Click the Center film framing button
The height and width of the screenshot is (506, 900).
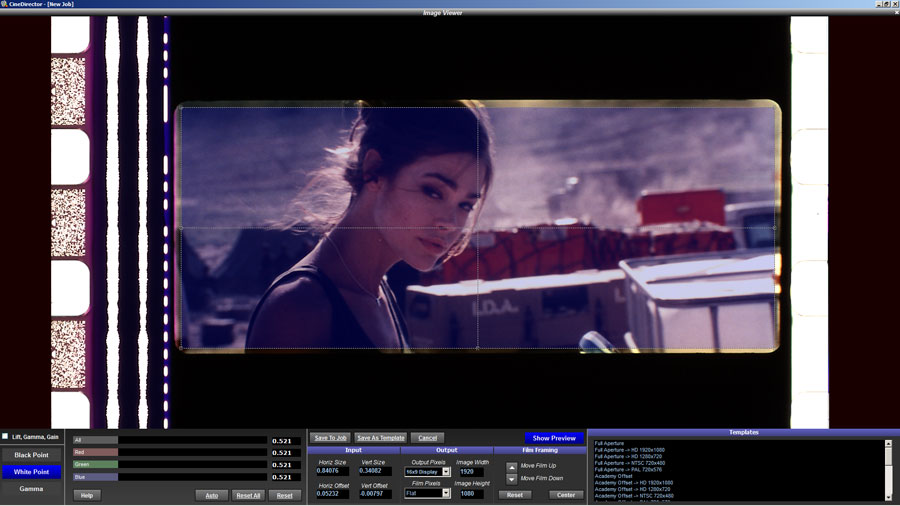[x=566, y=495]
